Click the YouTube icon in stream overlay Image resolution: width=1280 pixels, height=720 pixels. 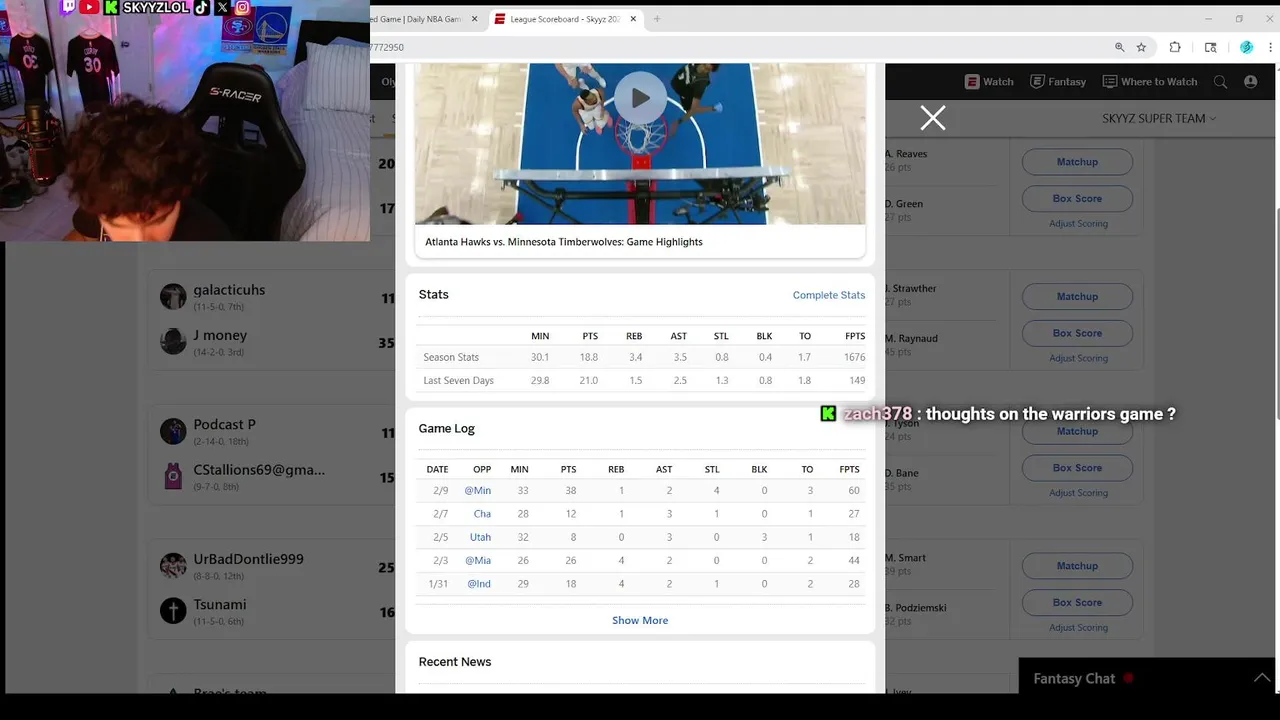tap(90, 7)
